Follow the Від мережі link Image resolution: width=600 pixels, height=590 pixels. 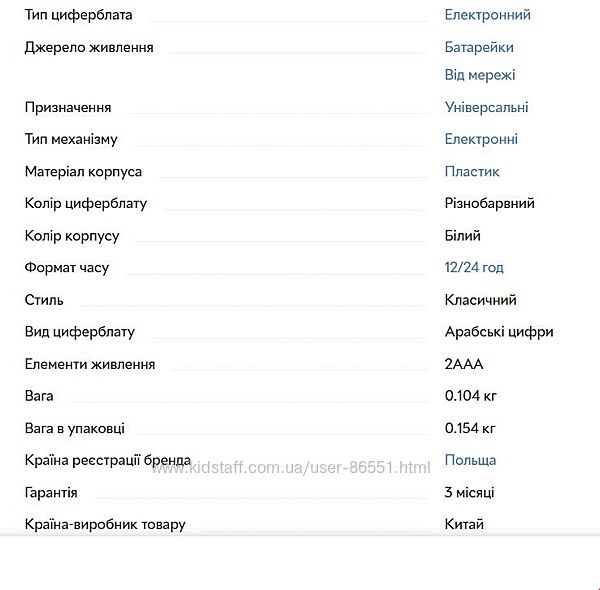tap(480, 75)
